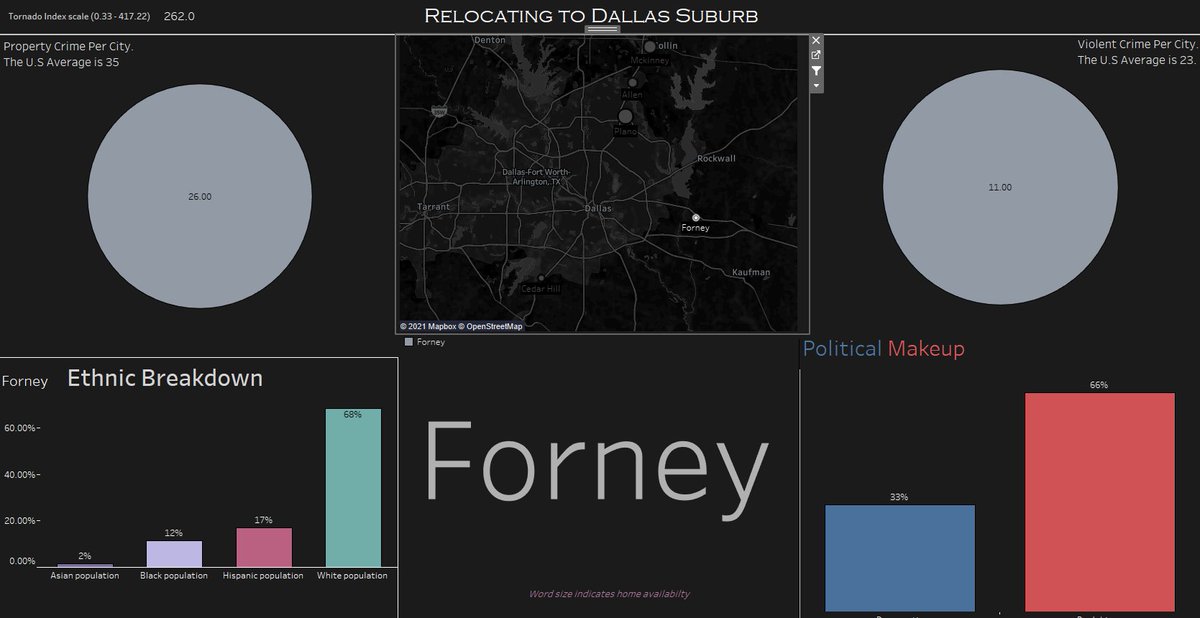1200x618 pixels.
Task: Select the Cedar Hill marker on the map
Action: pyautogui.click(x=541, y=278)
